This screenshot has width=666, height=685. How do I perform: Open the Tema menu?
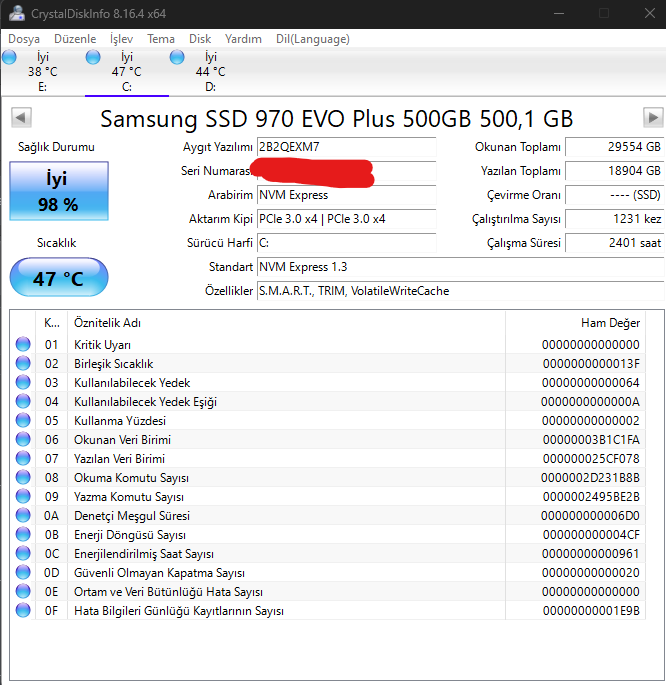161,39
